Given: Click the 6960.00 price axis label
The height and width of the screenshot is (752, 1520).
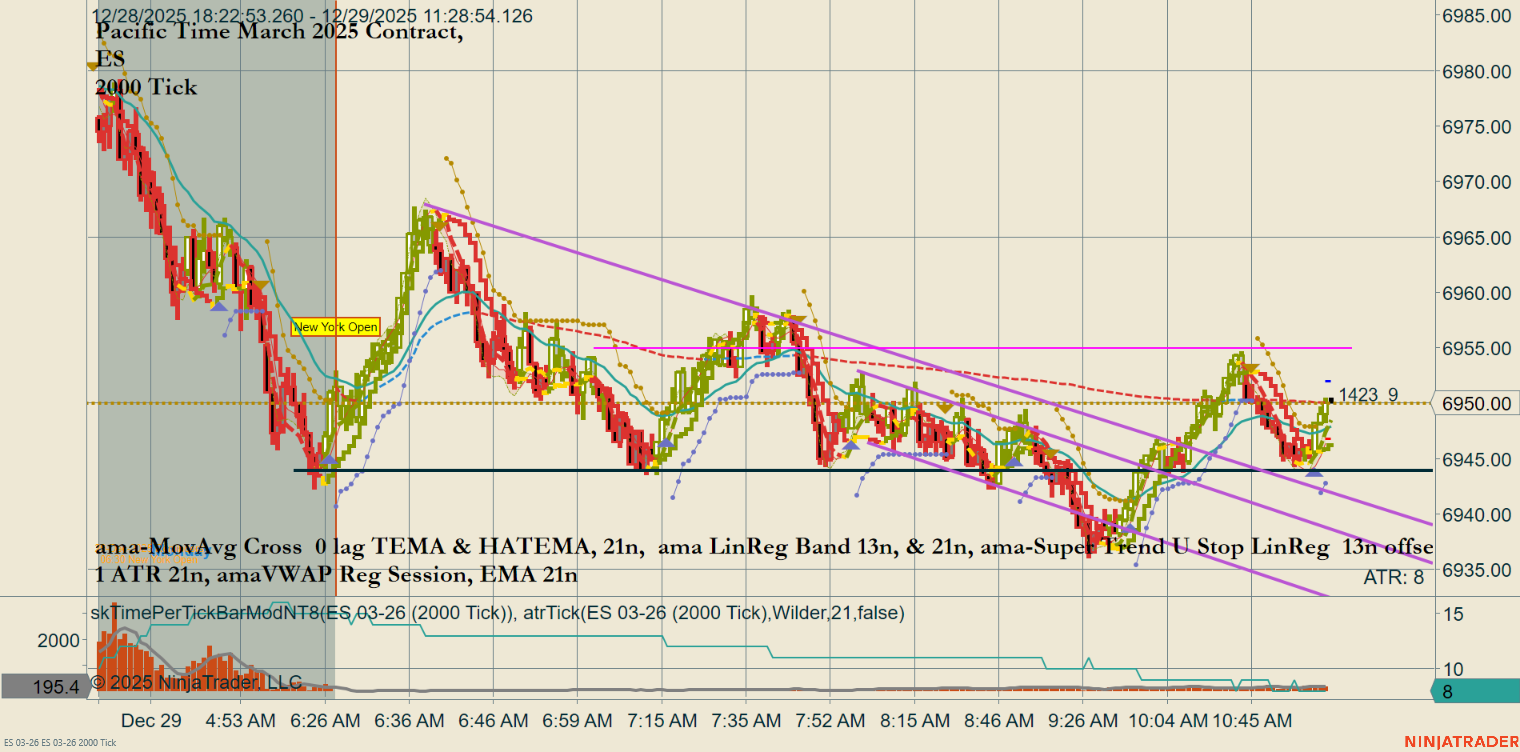Looking at the screenshot, I should 1476,293.
